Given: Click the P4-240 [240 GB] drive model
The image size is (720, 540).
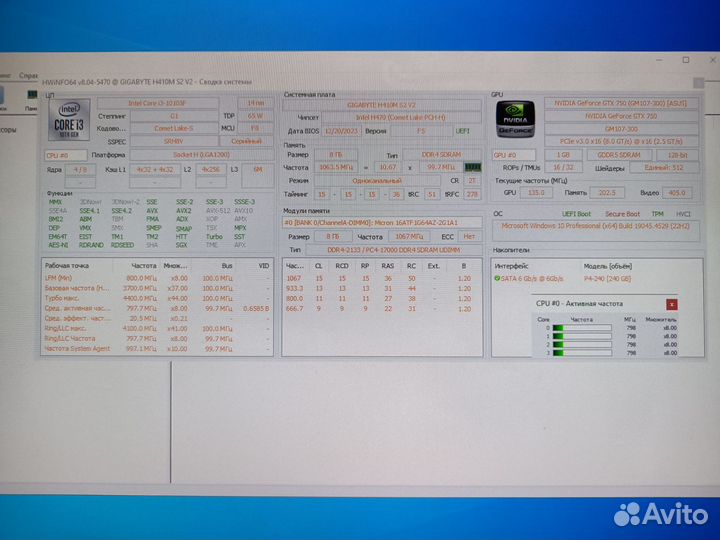Looking at the screenshot, I should [x=607, y=279].
